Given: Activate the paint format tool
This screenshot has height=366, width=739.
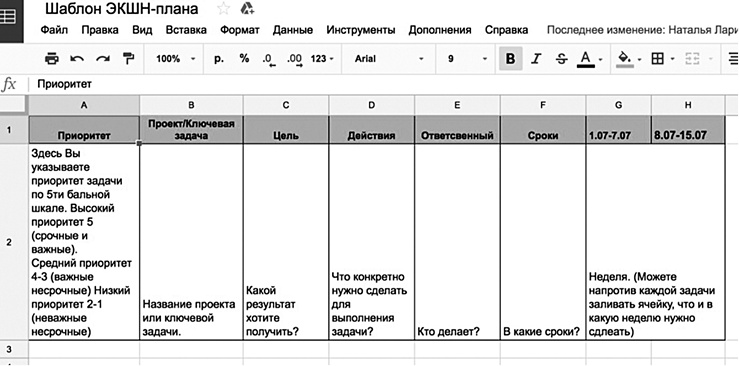Looking at the screenshot, I should click(x=128, y=58).
